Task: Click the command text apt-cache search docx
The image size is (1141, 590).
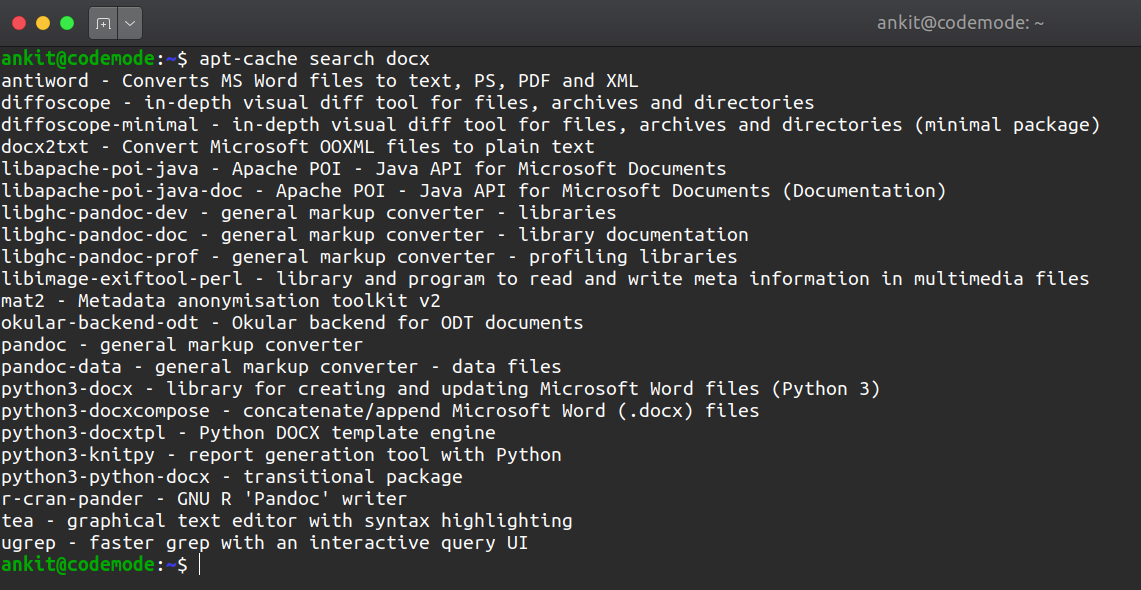Action: 314,59
